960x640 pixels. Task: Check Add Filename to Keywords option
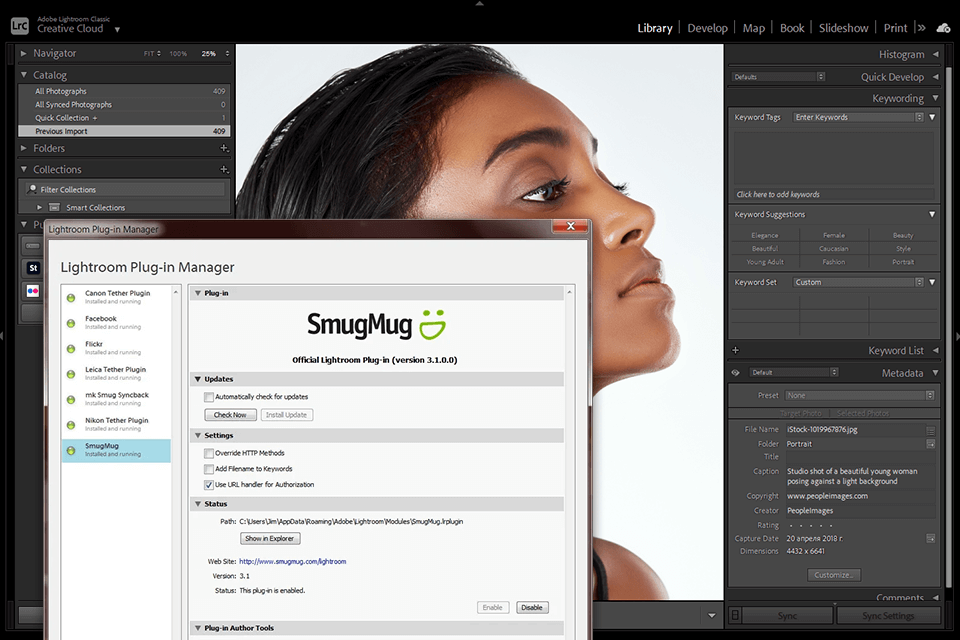(x=209, y=469)
